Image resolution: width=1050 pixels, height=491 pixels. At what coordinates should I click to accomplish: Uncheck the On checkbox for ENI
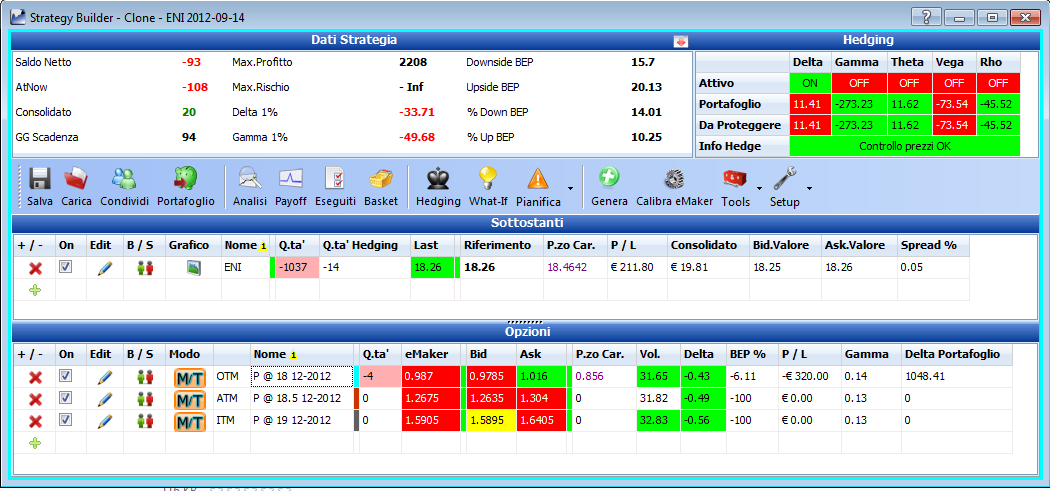coord(66,267)
